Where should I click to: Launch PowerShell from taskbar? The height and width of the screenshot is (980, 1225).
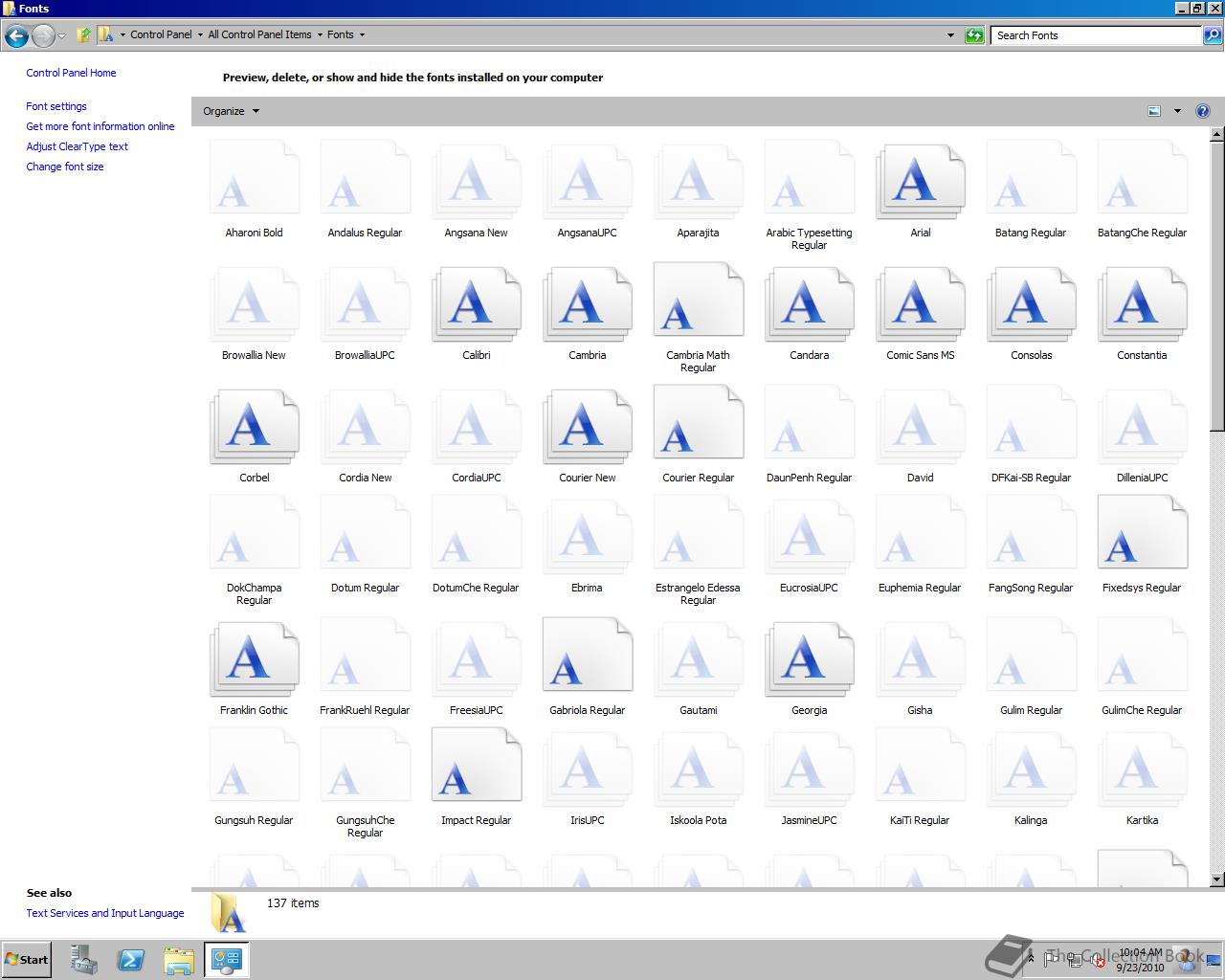click(x=131, y=960)
